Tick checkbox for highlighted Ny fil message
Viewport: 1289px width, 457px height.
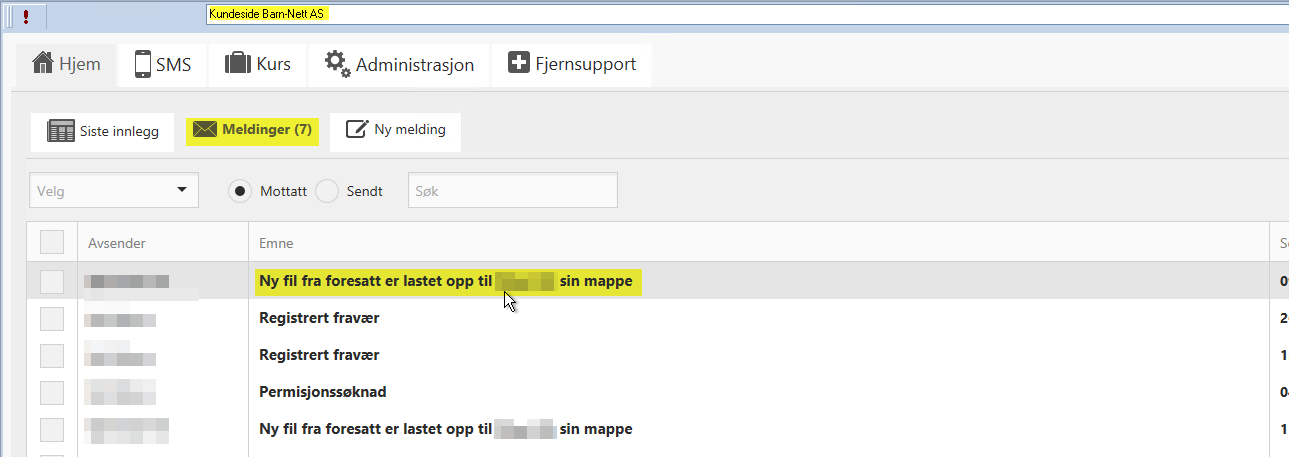pos(52,282)
